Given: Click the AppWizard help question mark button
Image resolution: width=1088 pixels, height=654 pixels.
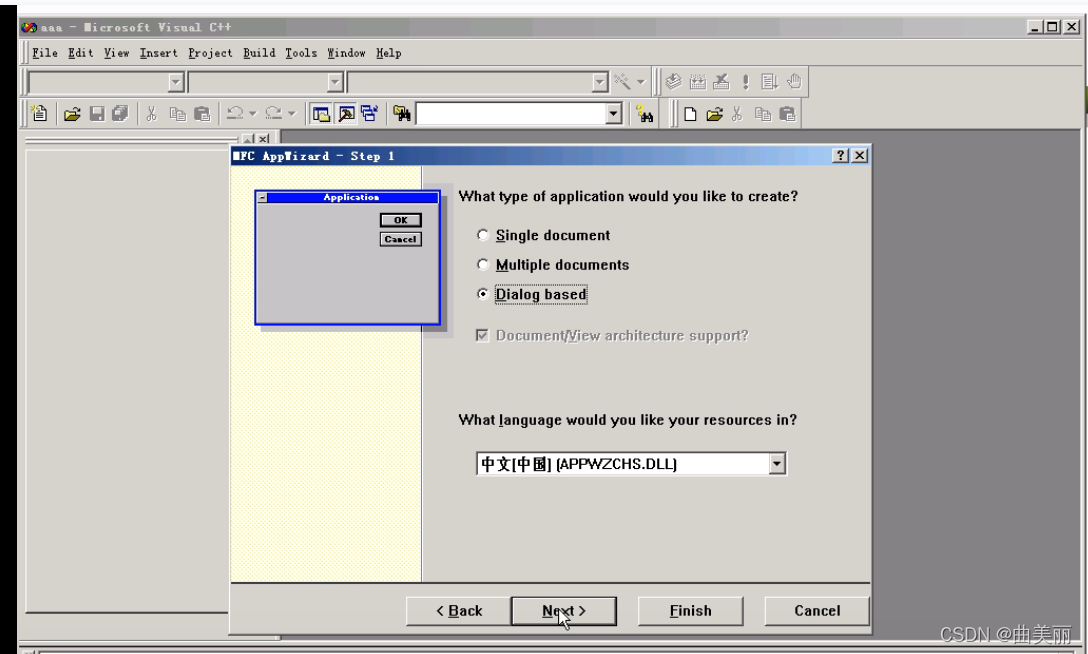Looking at the screenshot, I should click(x=840, y=155).
